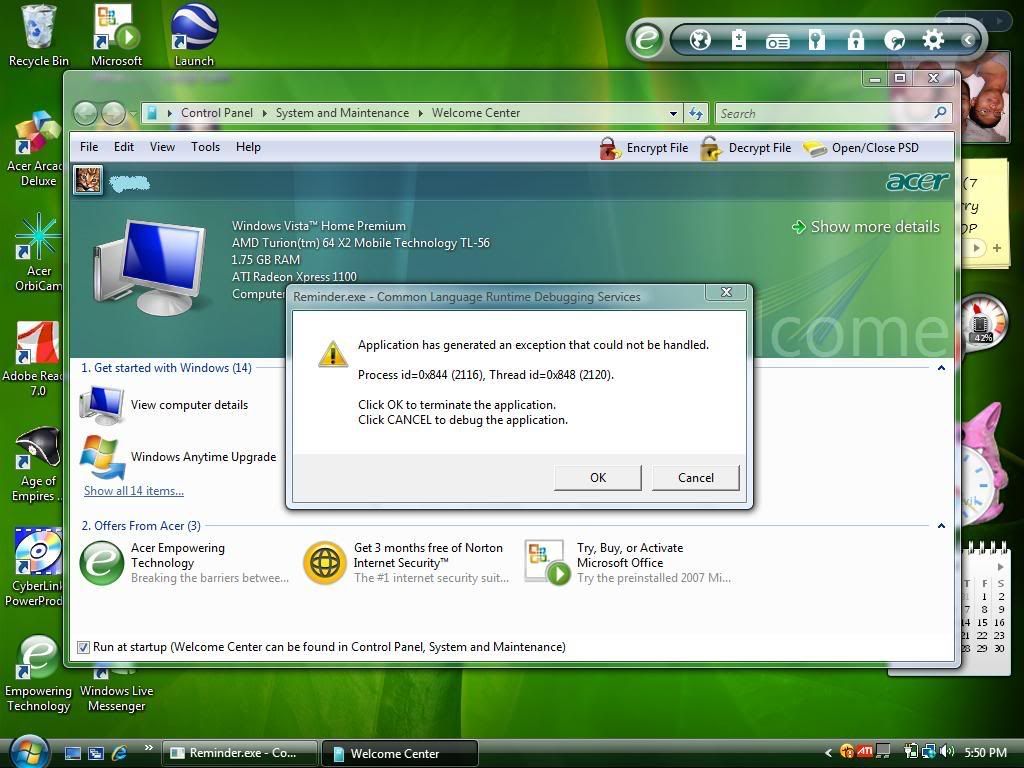The width and height of the screenshot is (1024, 768).
Task: Collapse the Offers From Acer section
Action: (x=940, y=526)
